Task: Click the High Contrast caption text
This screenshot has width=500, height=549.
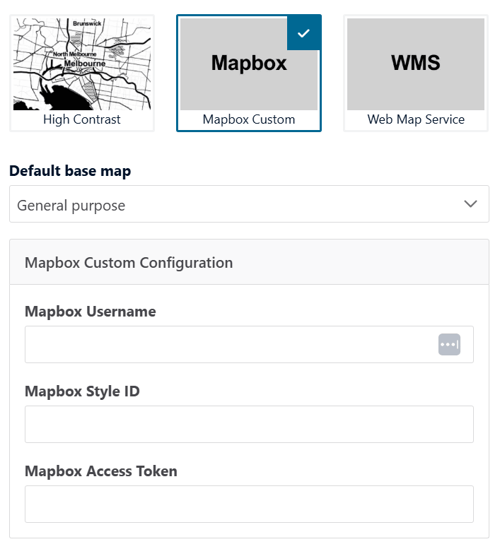Action: (82, 120)
